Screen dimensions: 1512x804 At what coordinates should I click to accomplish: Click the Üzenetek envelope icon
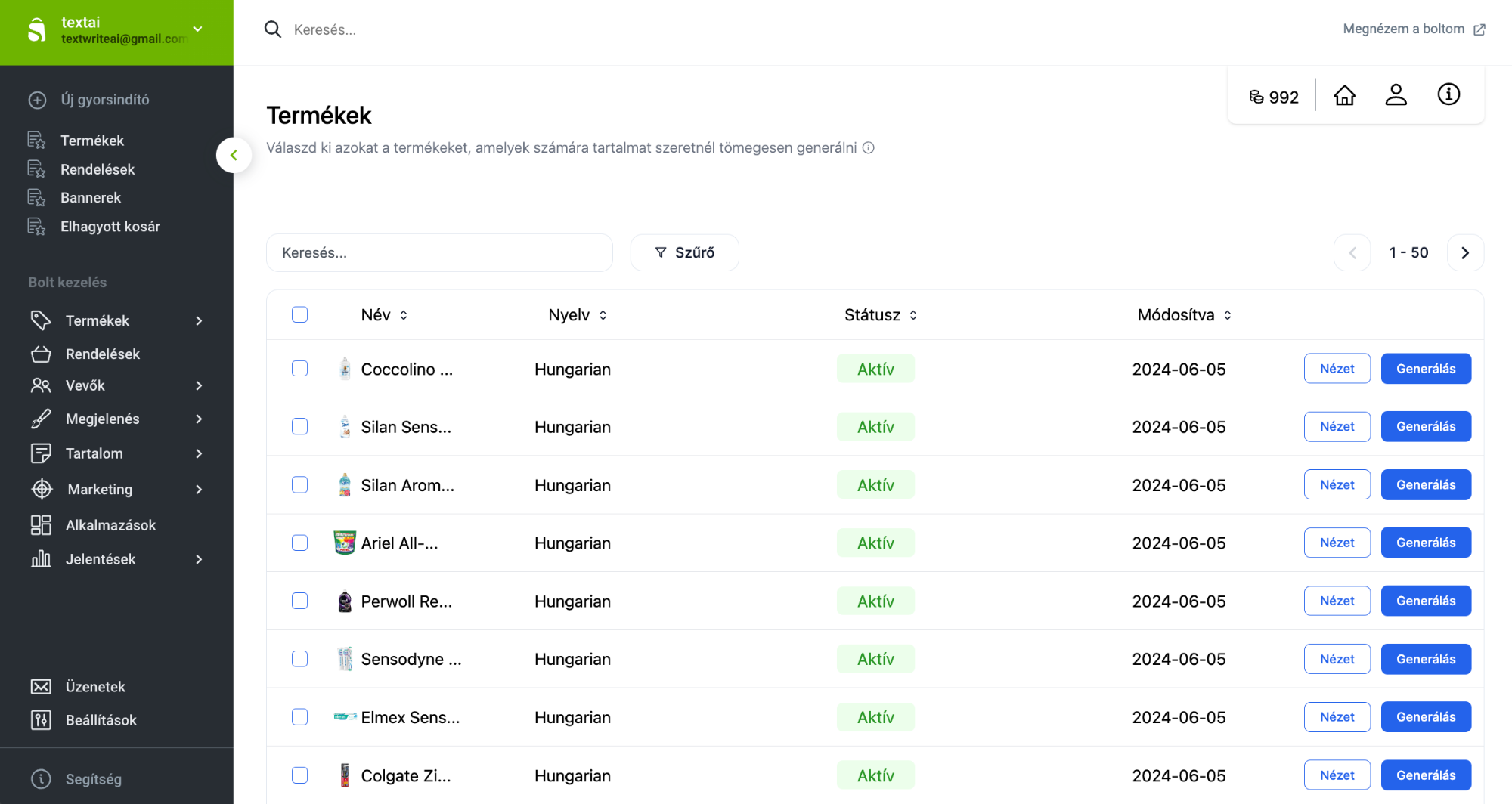[41, 687]
